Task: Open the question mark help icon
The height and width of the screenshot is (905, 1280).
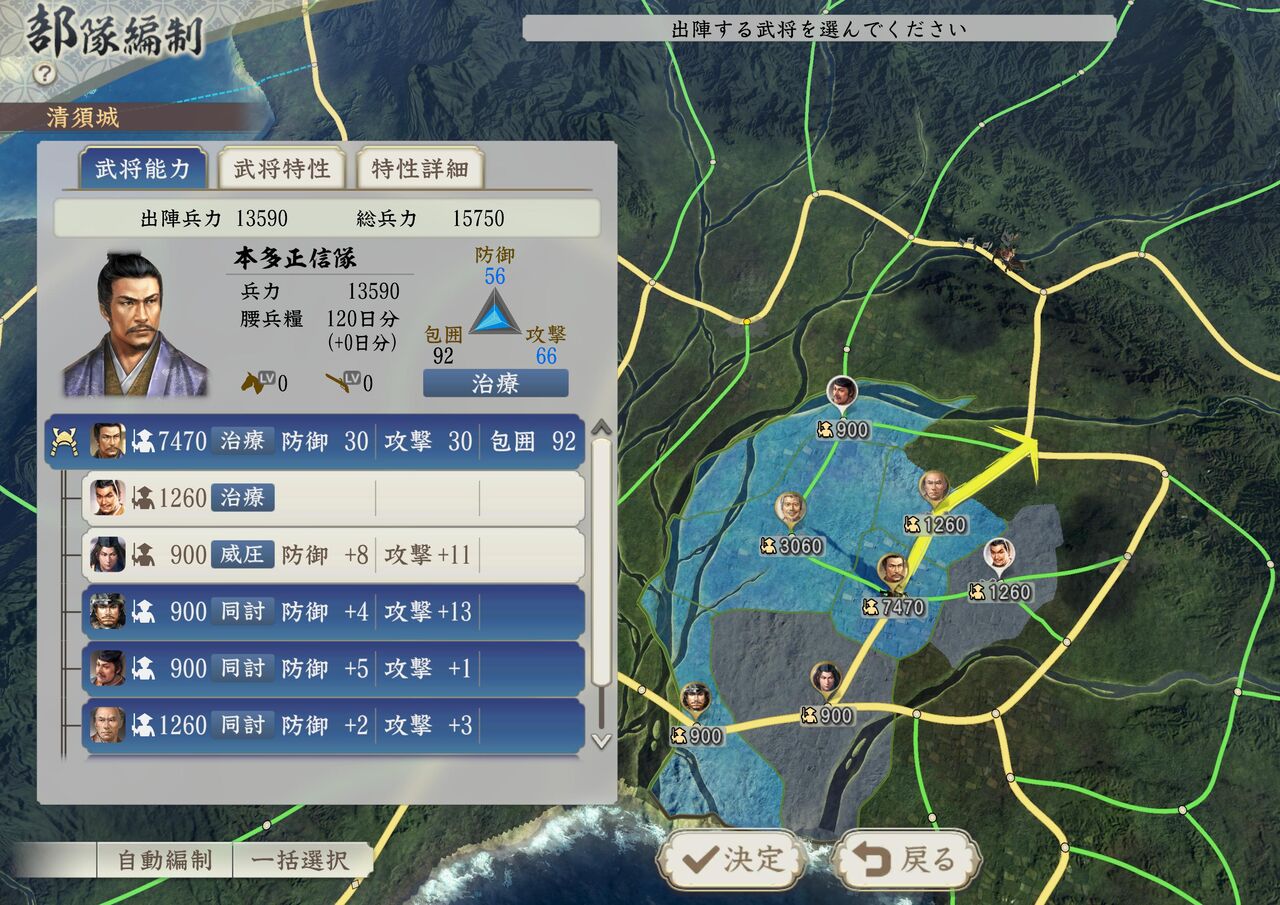Action: 45,75
